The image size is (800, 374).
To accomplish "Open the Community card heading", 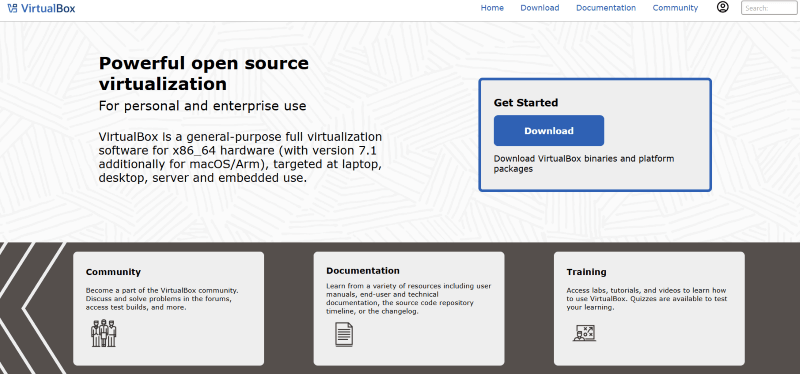I will pyautogui.click(x=113, y=272).
